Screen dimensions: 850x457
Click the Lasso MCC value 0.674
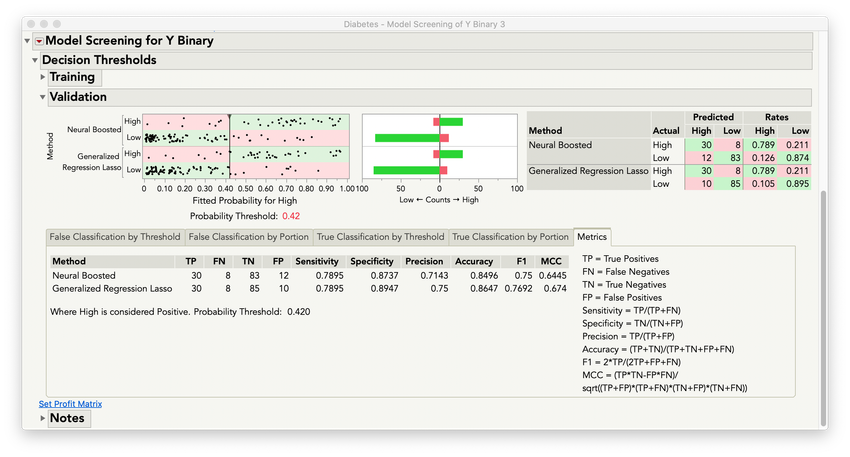click(555, 289)
